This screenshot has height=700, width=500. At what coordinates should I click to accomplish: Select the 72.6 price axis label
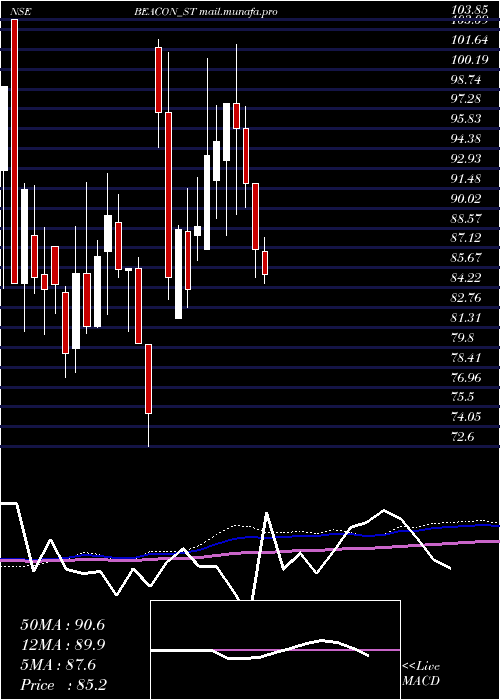(464, 437)
